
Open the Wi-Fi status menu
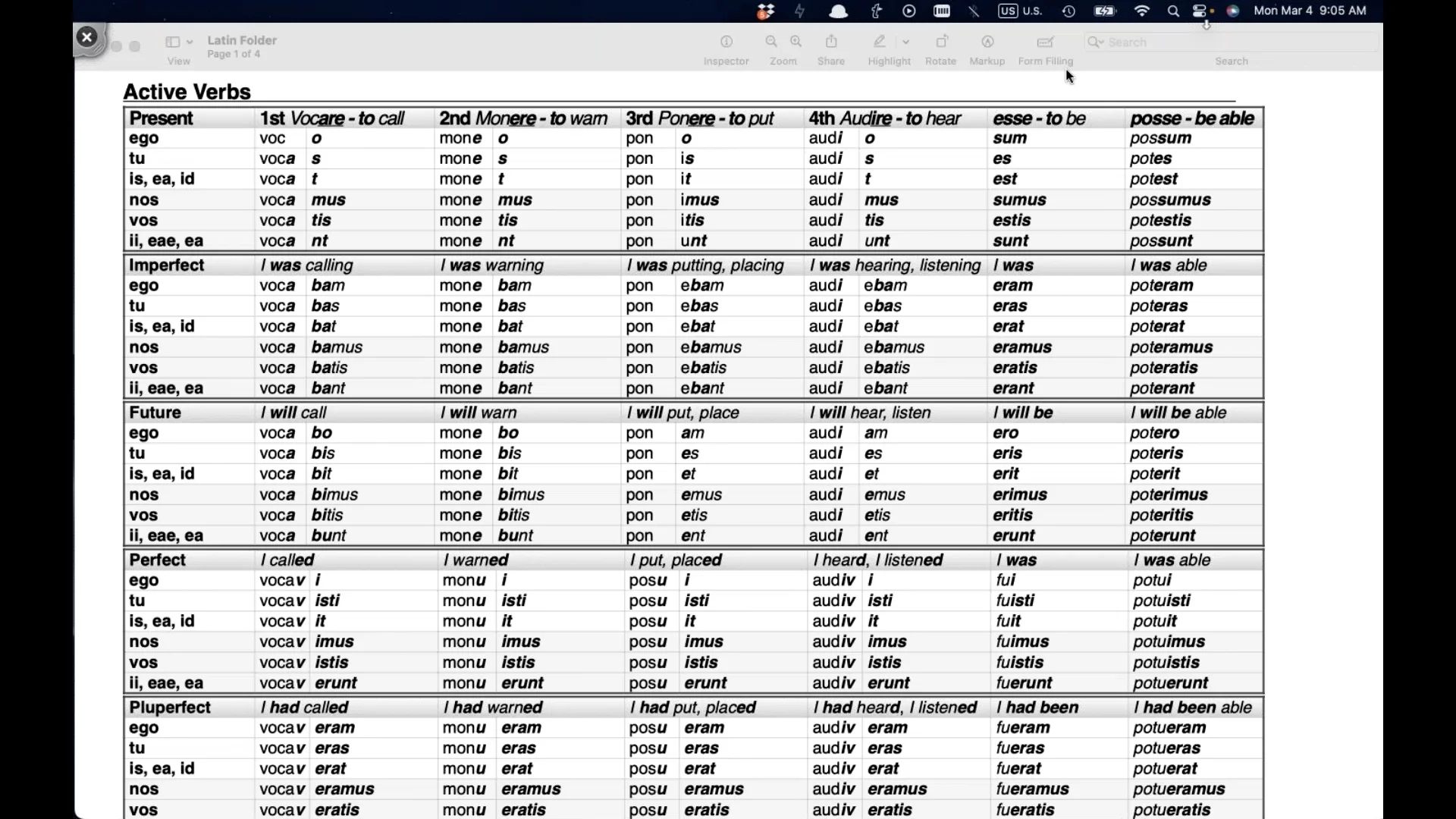pyautogui.click(x=1142, y=11)
